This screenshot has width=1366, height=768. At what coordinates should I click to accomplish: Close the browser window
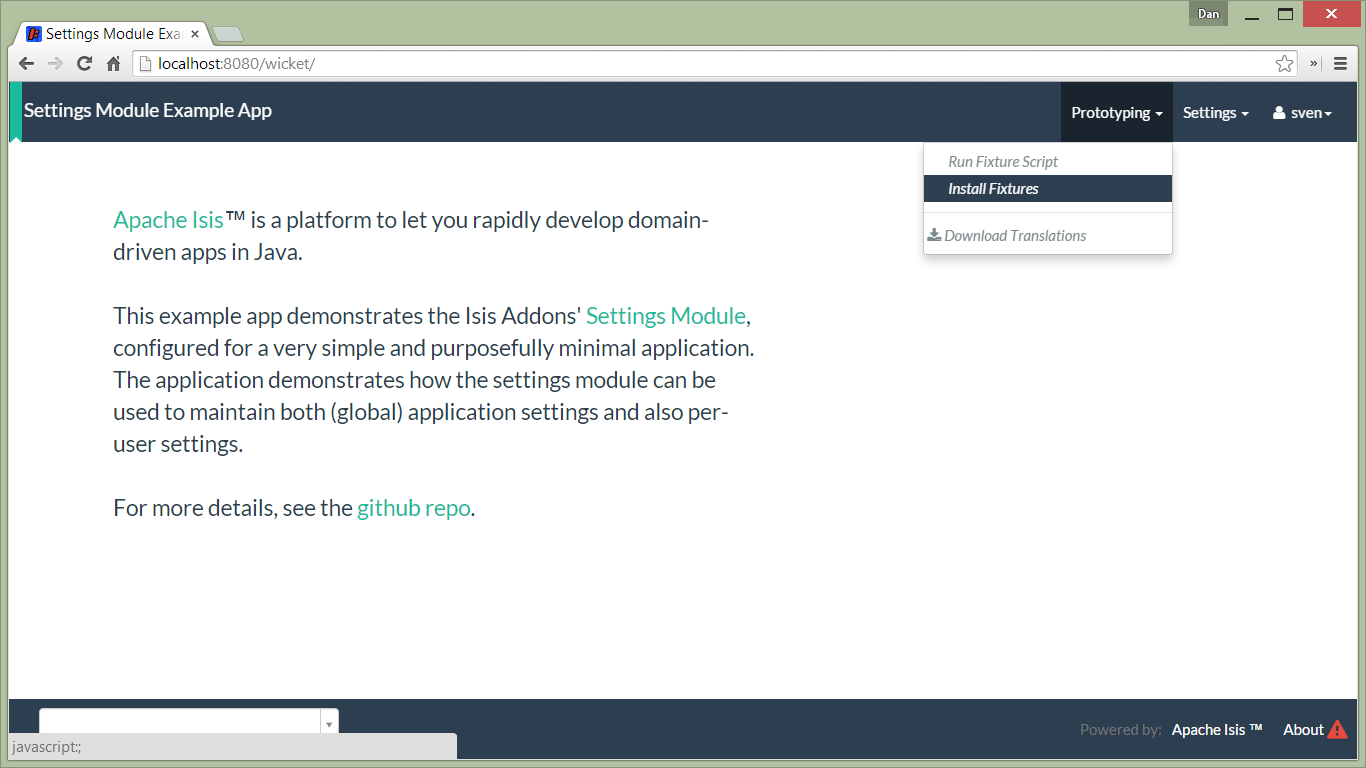pos(1330,15)
